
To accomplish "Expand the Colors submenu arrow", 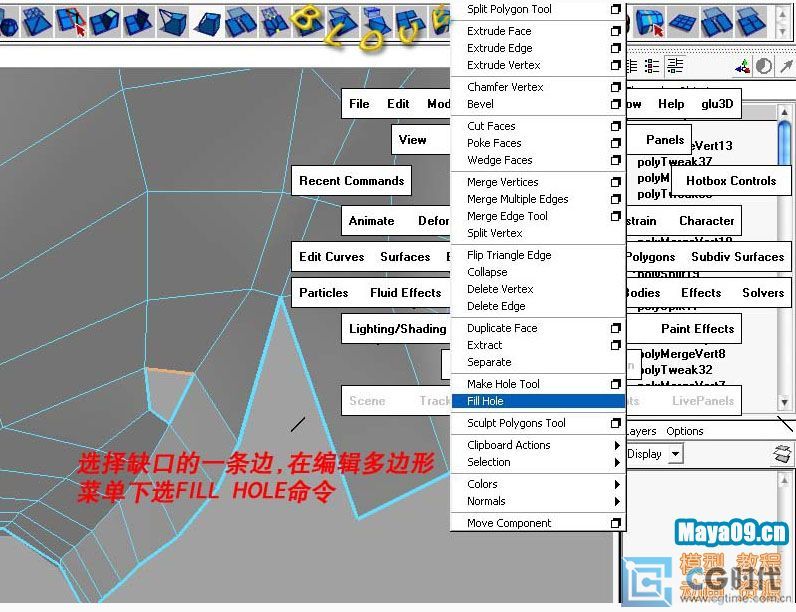I will pos(617,484).
